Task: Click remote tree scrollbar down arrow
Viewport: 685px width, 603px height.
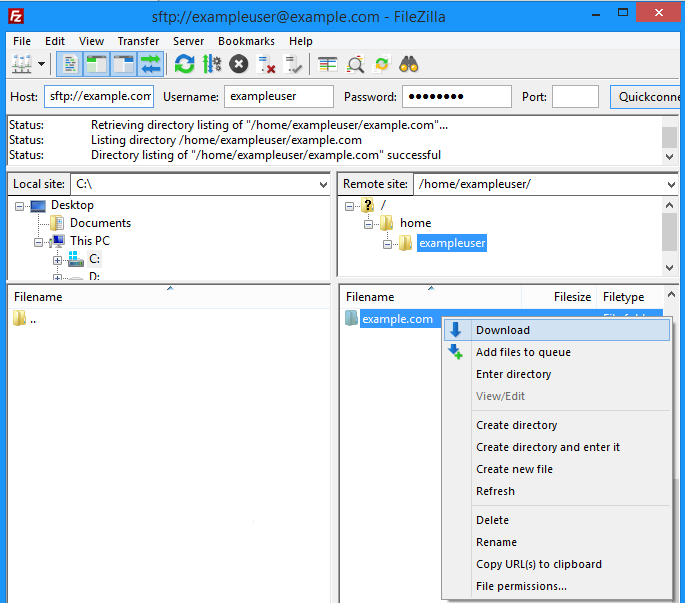Action: (x=669, y=267)
